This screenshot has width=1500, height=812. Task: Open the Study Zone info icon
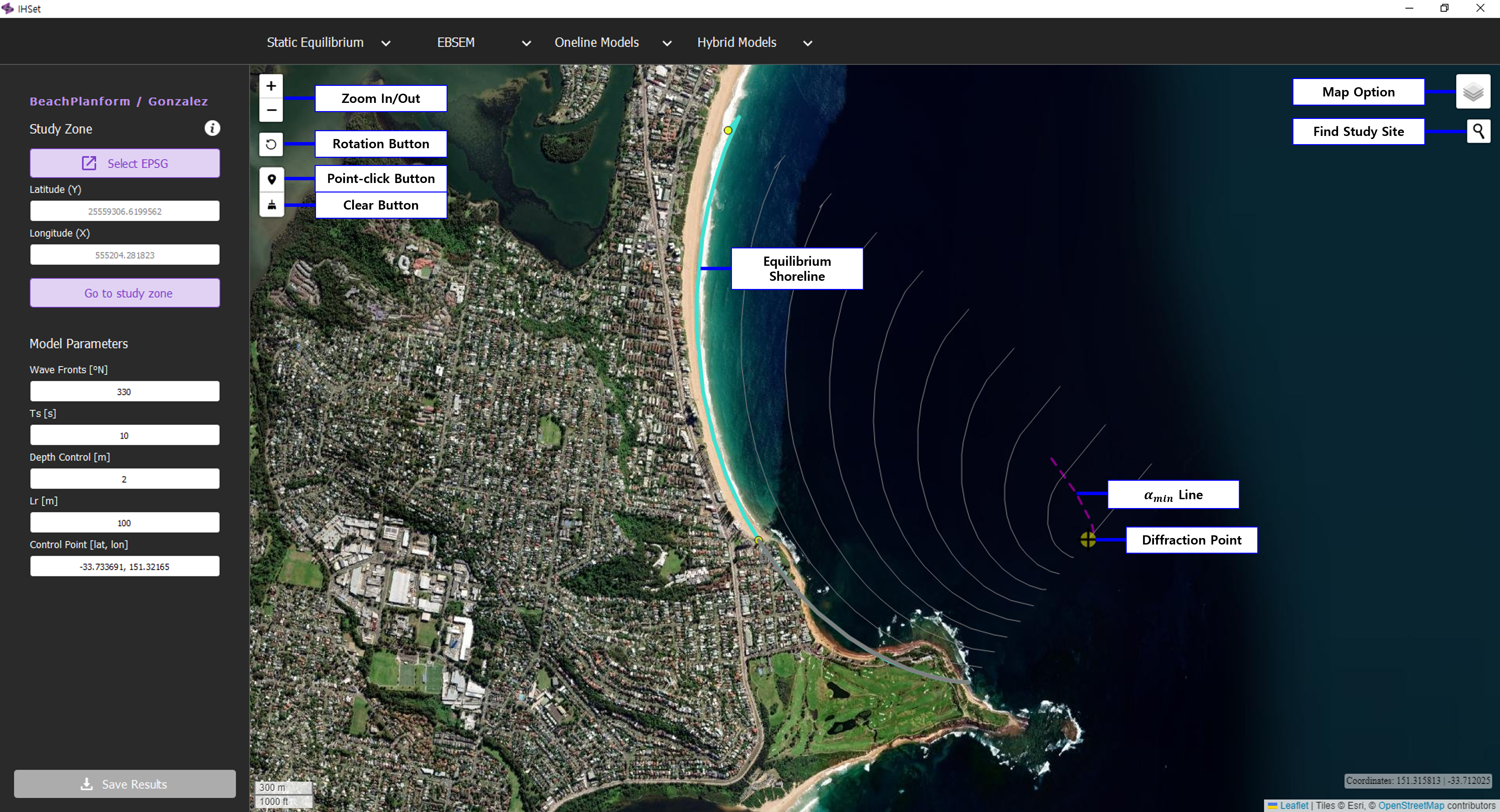[212, 129]
